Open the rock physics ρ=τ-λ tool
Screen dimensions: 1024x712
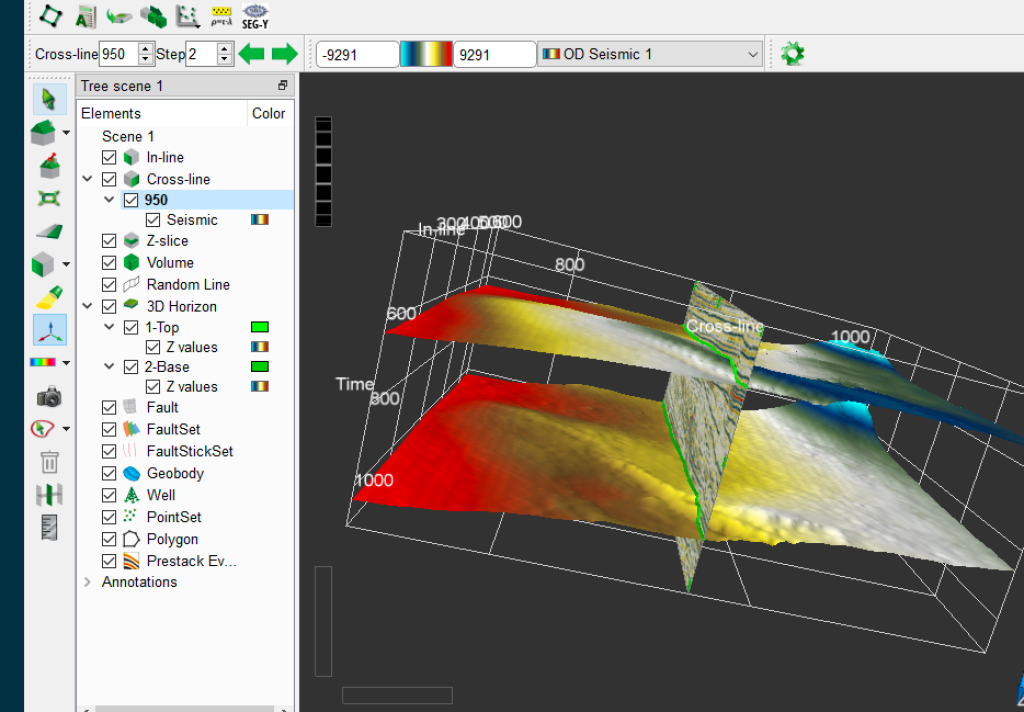(x=222, y=15)
